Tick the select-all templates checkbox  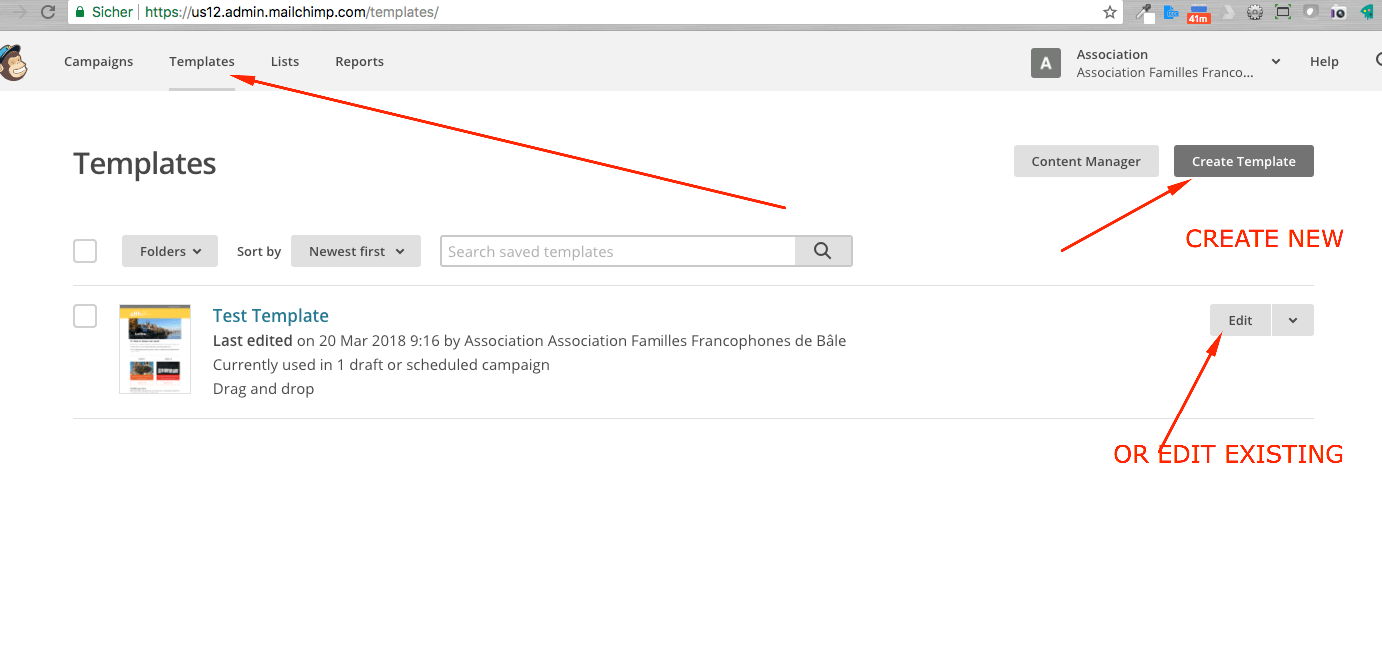(x=85, y=251)
